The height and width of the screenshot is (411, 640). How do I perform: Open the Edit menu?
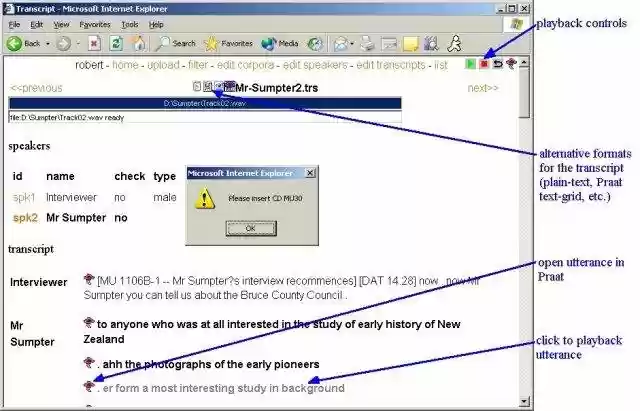click(x=36, y=24)
